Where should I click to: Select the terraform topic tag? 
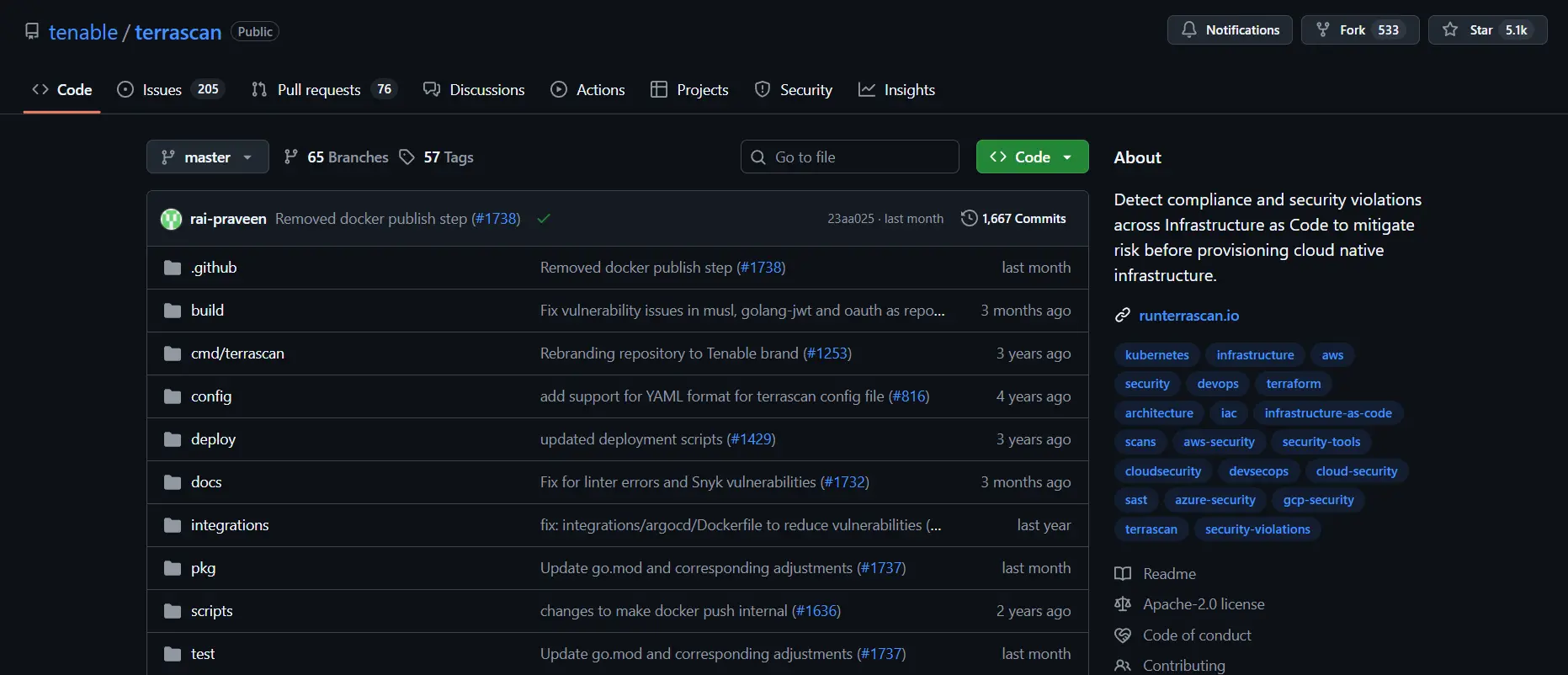pos(1294,384)
